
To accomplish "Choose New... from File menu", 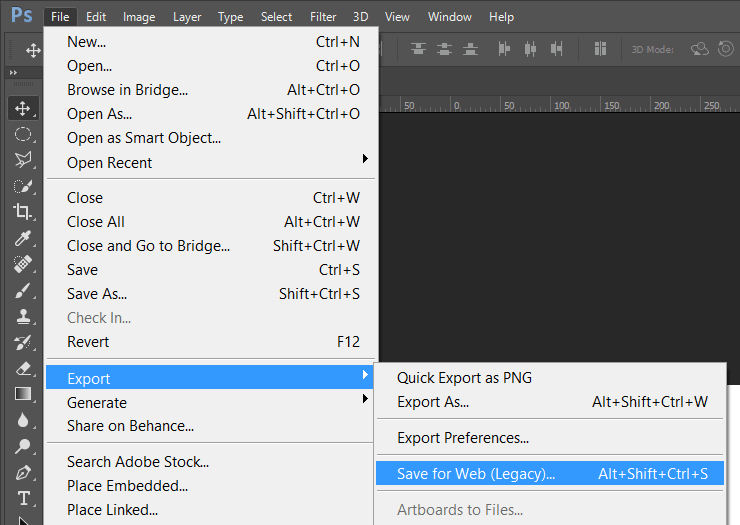I will 210,42.
